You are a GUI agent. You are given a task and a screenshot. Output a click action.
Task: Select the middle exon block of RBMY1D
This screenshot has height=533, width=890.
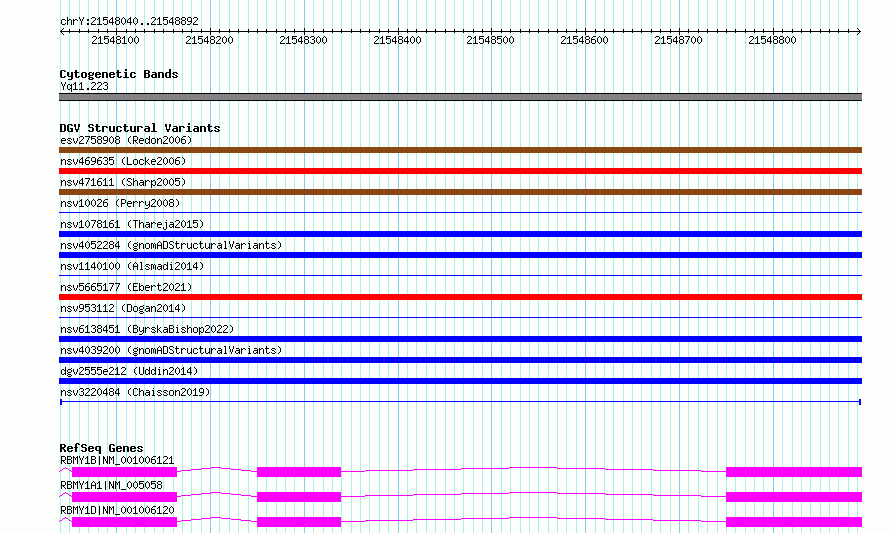pyautogui.click(x=299, y=522)
